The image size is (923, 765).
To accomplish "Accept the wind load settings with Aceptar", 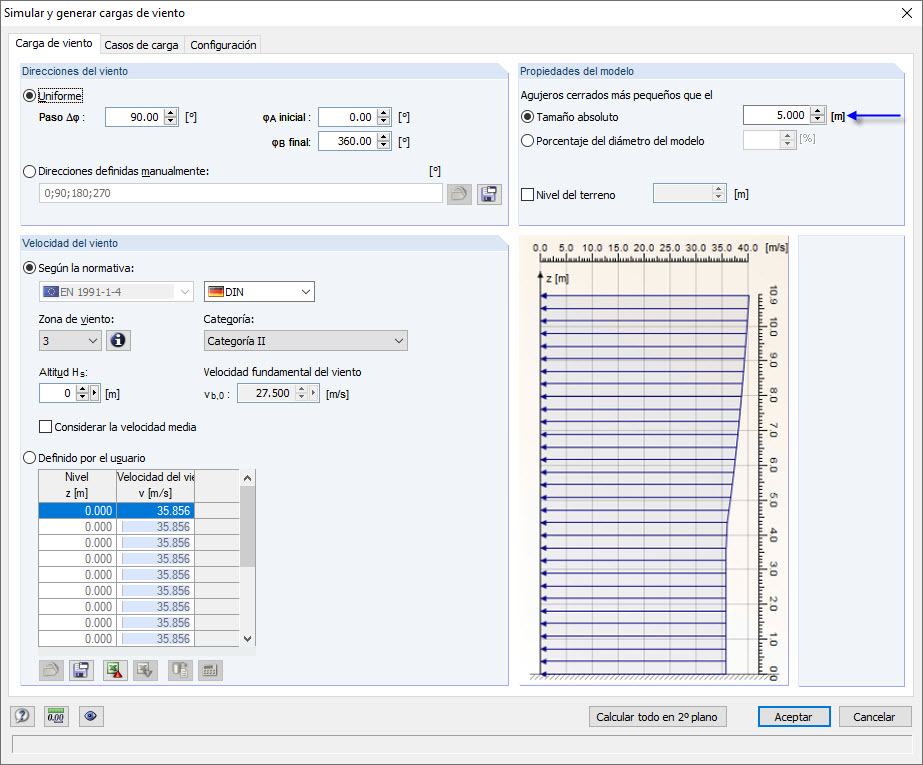I will tap(793, 716).
